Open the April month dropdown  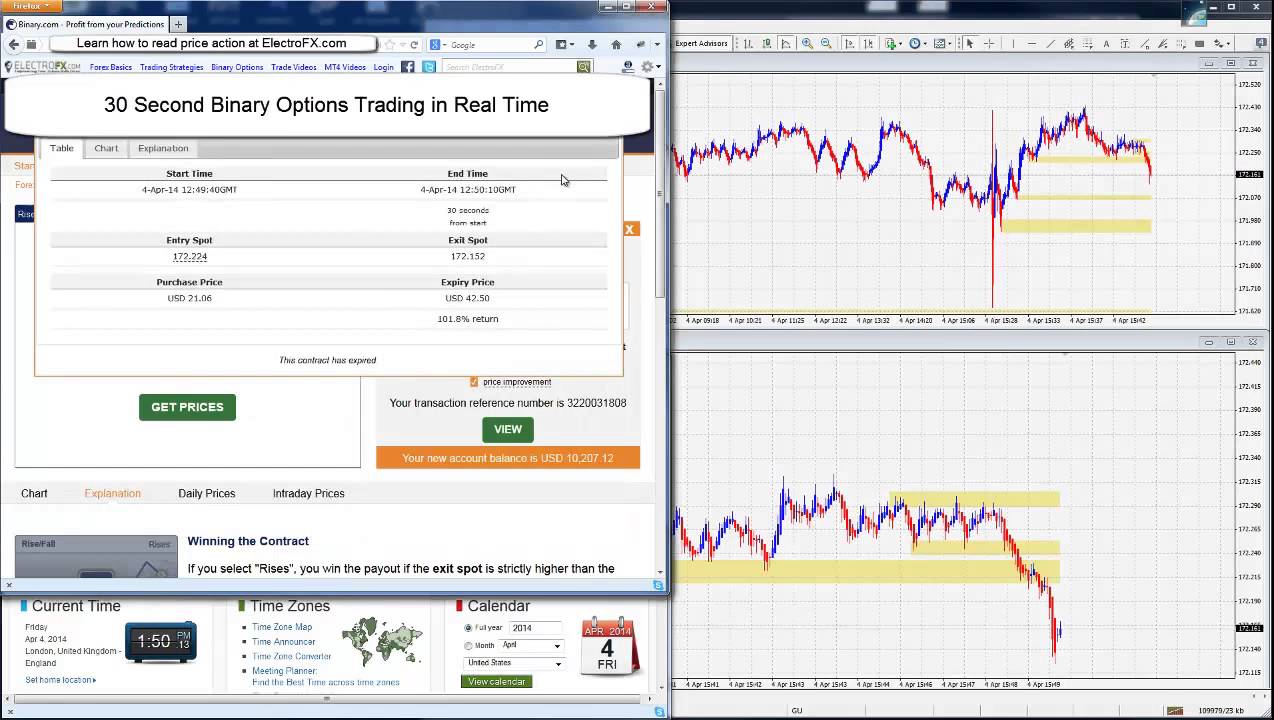coord(532,646)
